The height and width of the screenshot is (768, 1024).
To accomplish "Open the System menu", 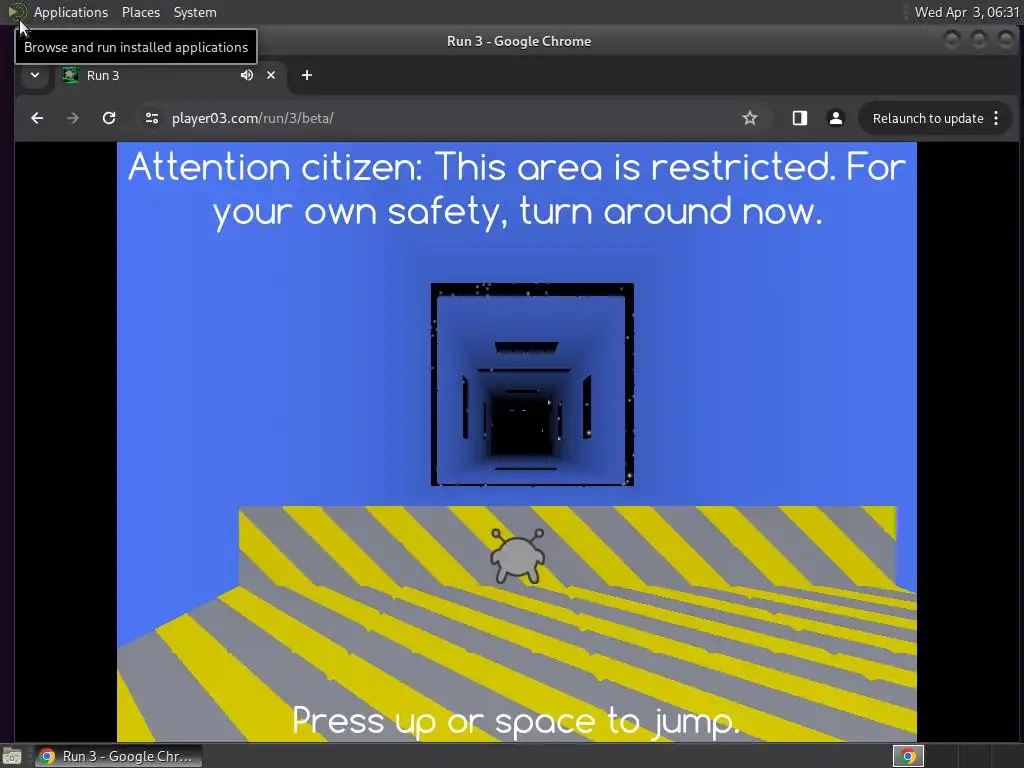I will (195, 12).
